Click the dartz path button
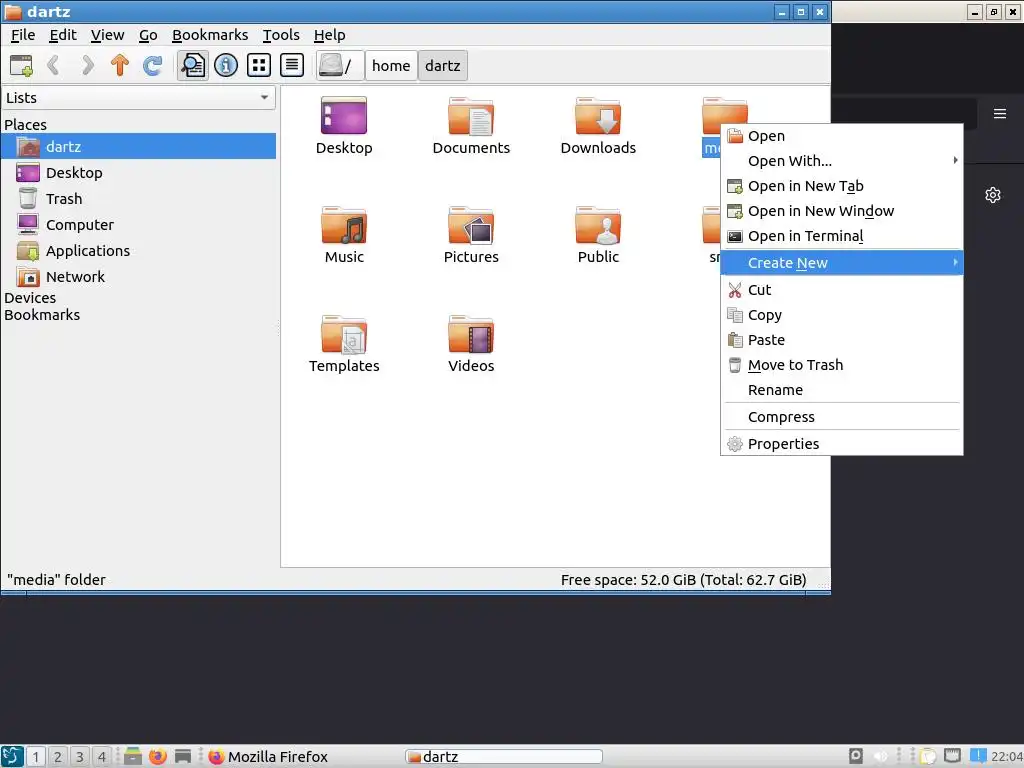This screenshot has height=768, width=1024. tap(442, 65)
